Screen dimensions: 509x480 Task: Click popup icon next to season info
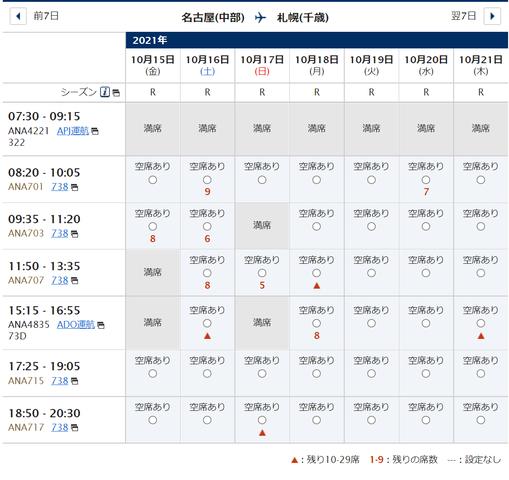(x=116, y=93)
